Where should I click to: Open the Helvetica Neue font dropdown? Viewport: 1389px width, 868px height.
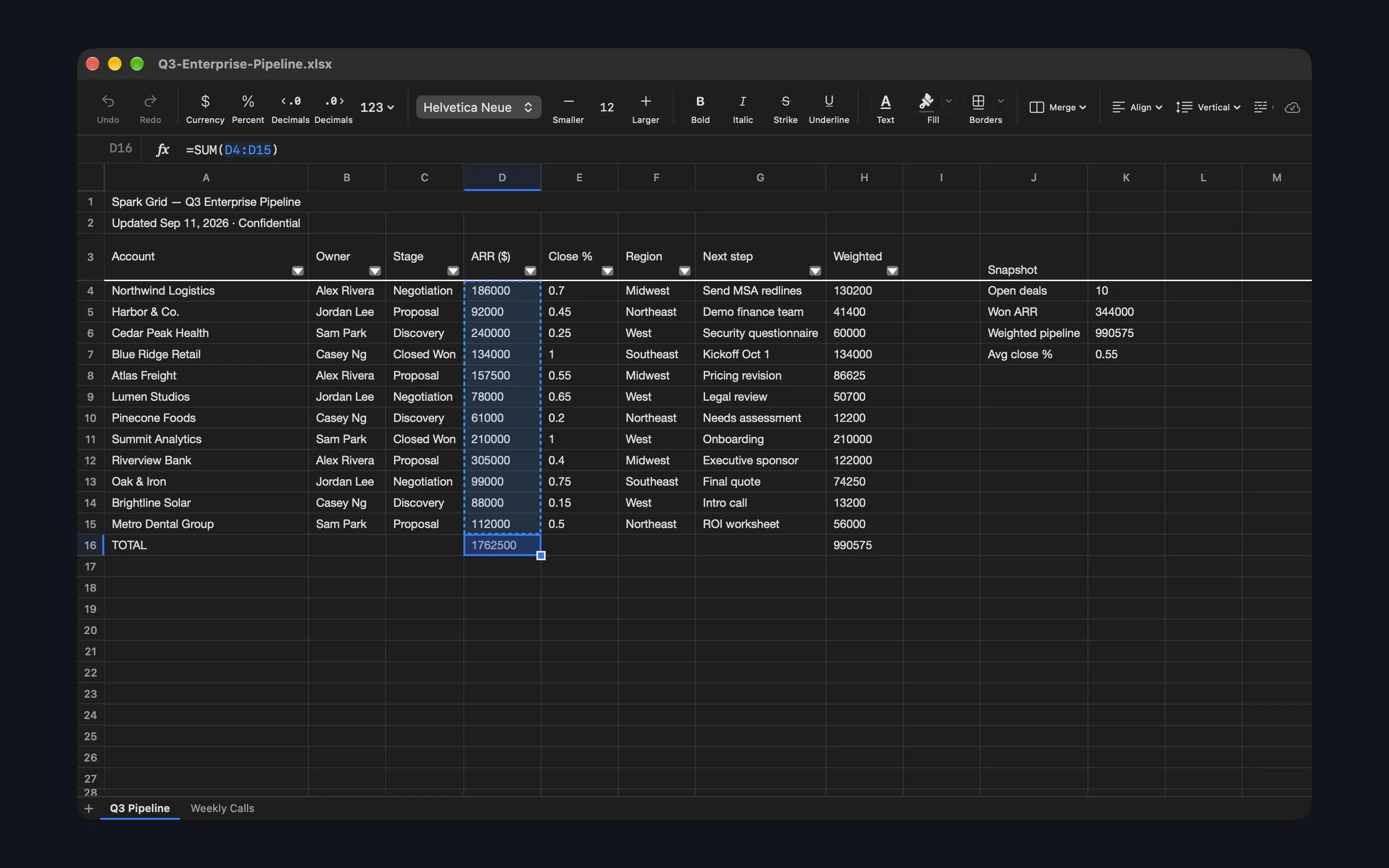click(x=478, y=108)
